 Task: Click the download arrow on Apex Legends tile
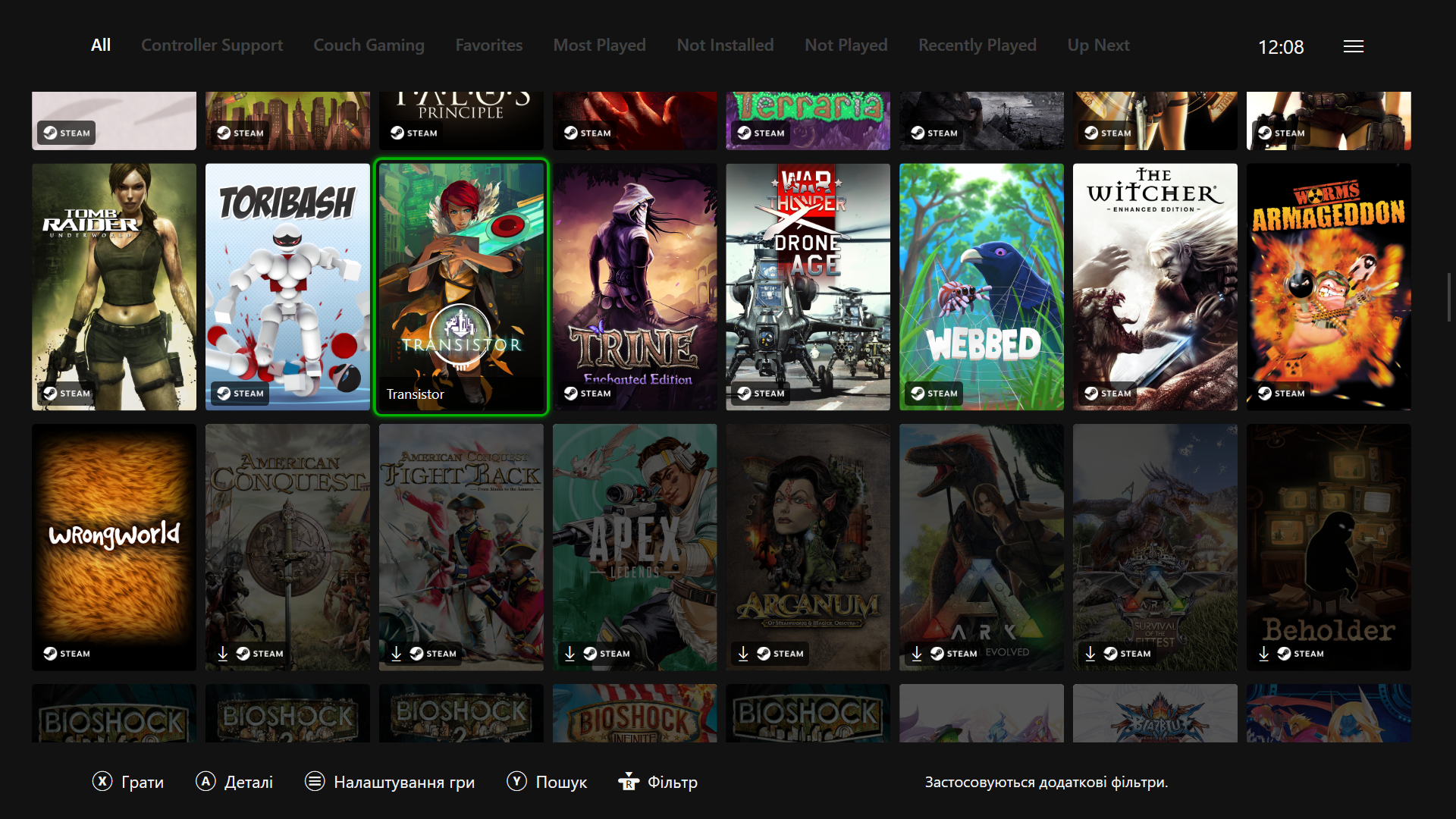pyautogui.click(x=570, y=653)
